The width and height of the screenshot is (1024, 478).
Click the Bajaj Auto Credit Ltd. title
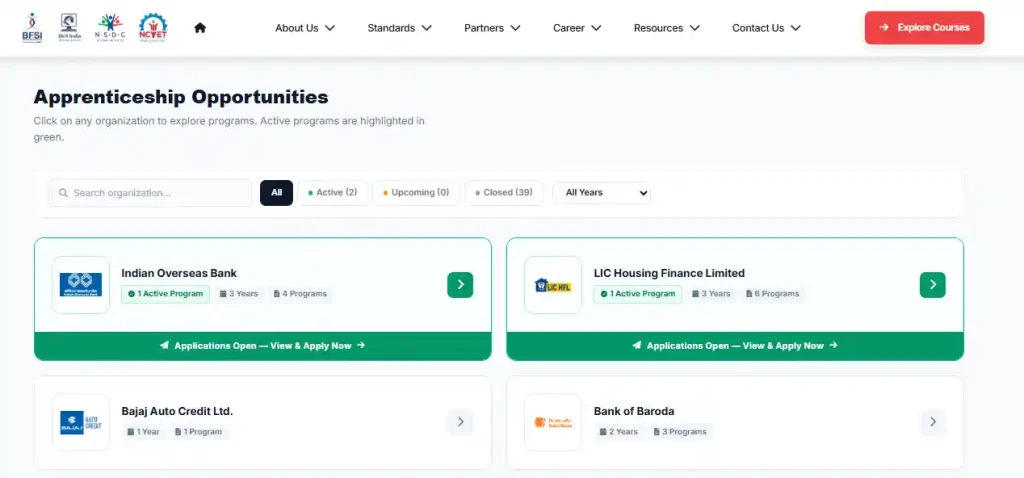point(177,411)
